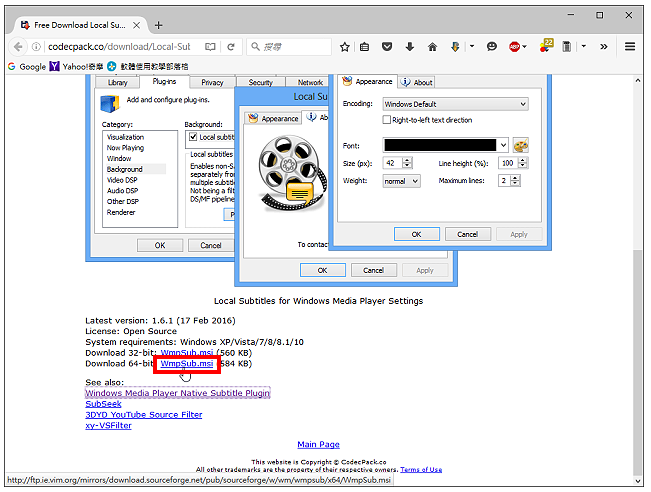The image size is (651, 492).
Task: Open site information icon in address bar
Action: coord(37,47)
